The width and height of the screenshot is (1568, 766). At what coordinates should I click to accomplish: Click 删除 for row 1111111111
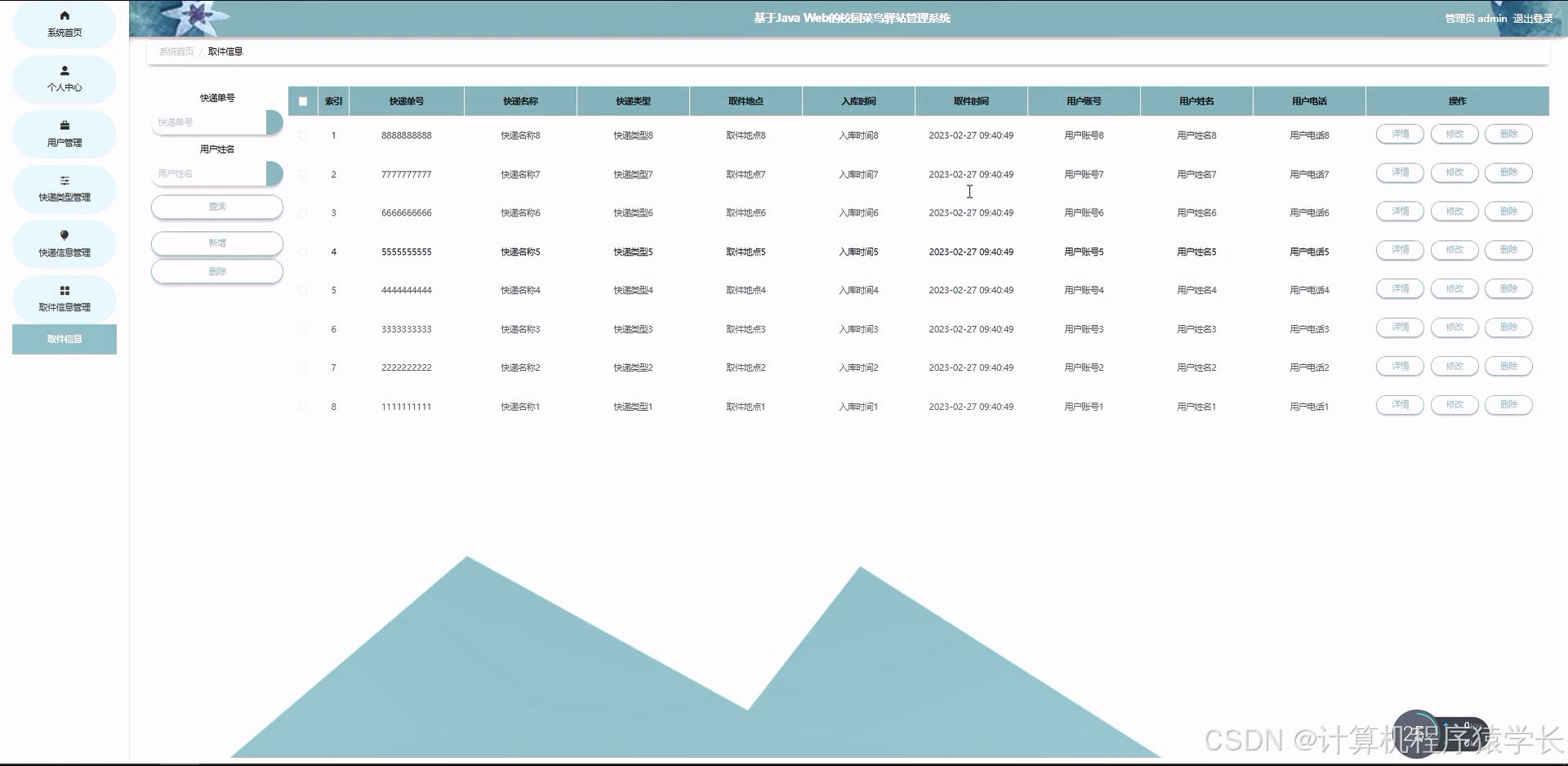pyautogui.click(x=1508, y=405)
